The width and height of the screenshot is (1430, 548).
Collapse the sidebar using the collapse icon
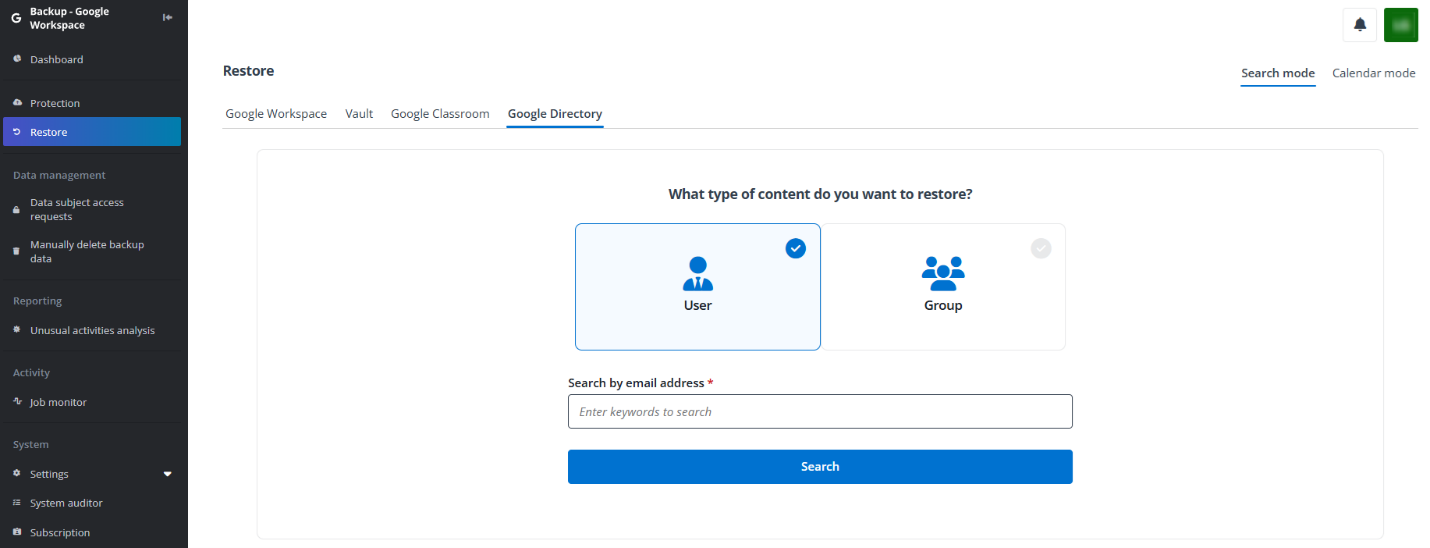168,17
